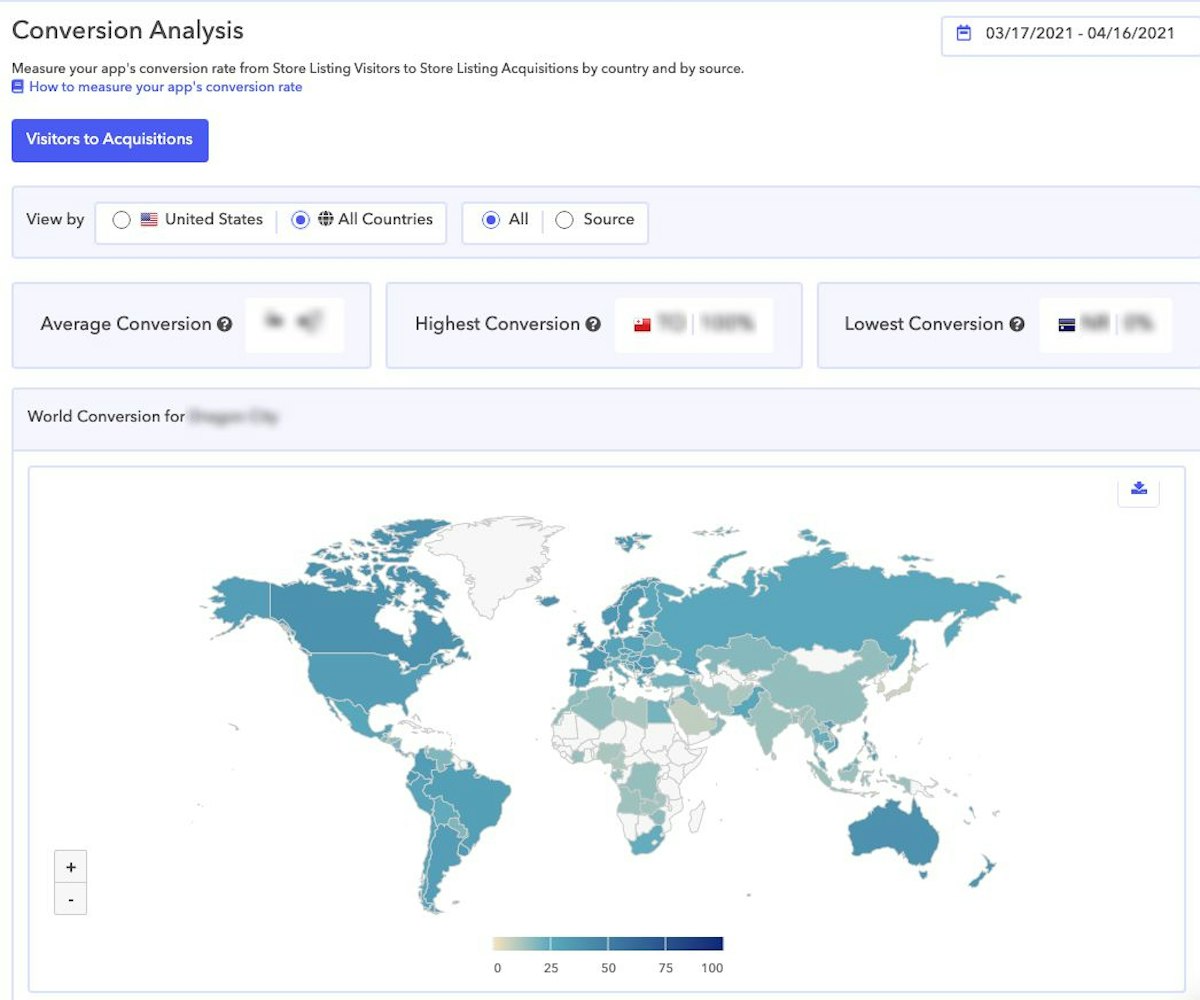Viewport: 1200px width, 1000px height.
Task: Open the calendar icon in the date picker
Action: click(x=963, y=33)
